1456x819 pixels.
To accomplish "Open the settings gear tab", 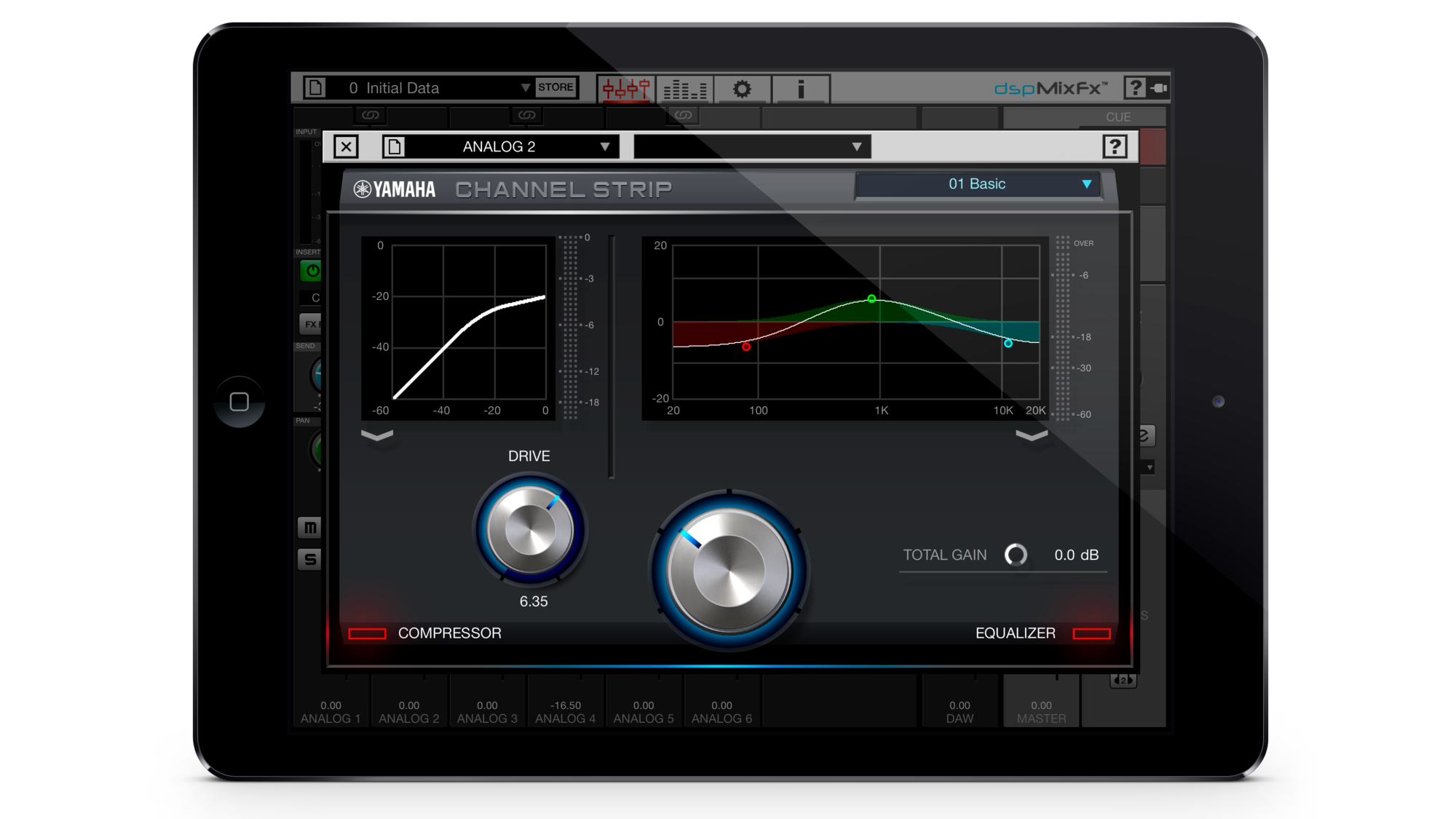I will [x=742, y=89].
